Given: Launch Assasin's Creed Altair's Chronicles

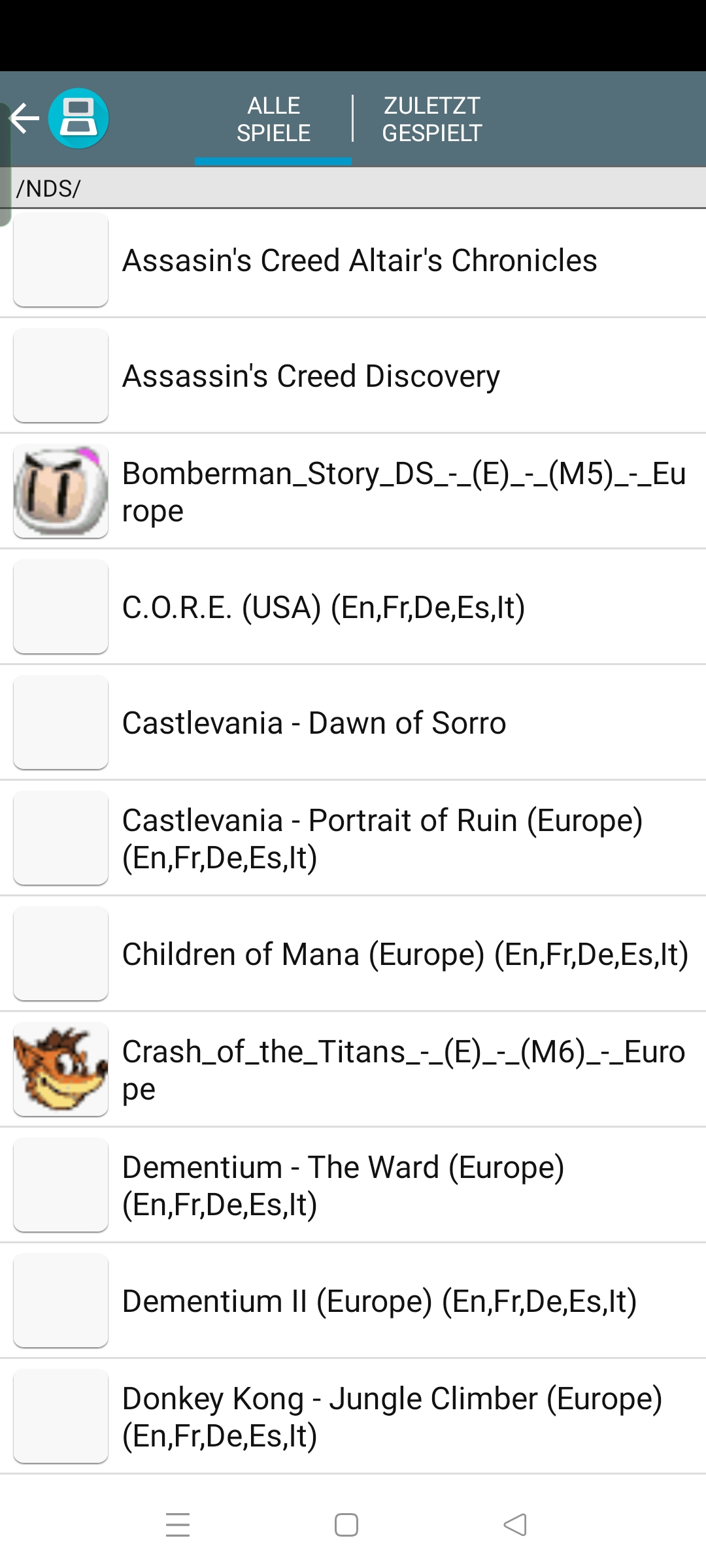Looking at the screenshot, I should coord(353,260).
